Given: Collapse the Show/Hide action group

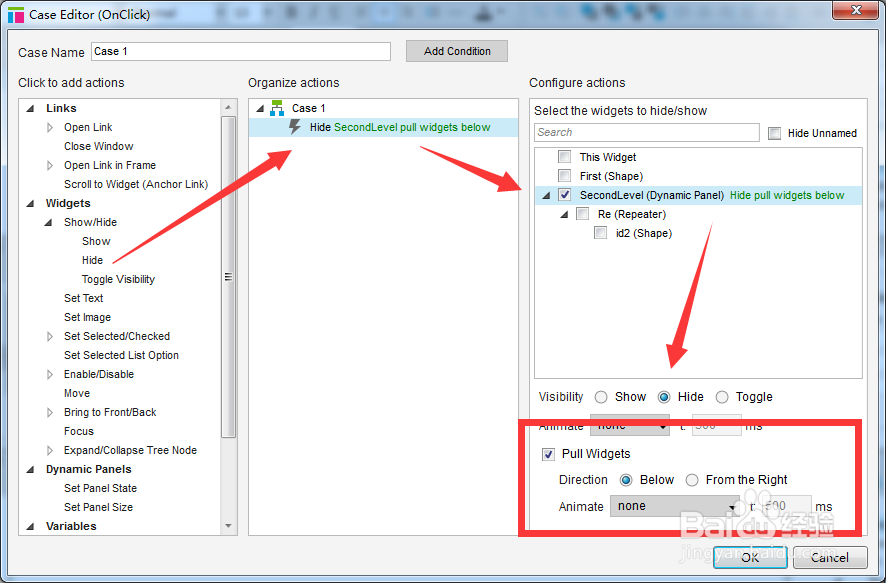Looking at the screenshot, I should point(49,223).
